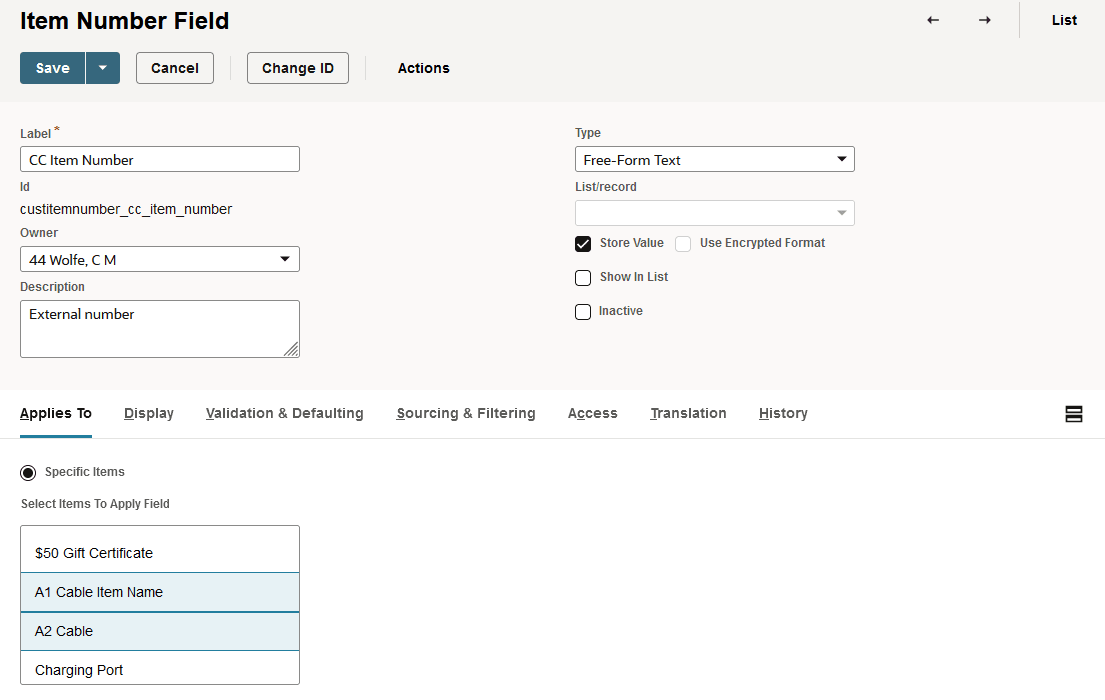The height and width of the screenshot is (700, 1105).
Task: Select the Specific Items radio button
Action: (28, 471)
